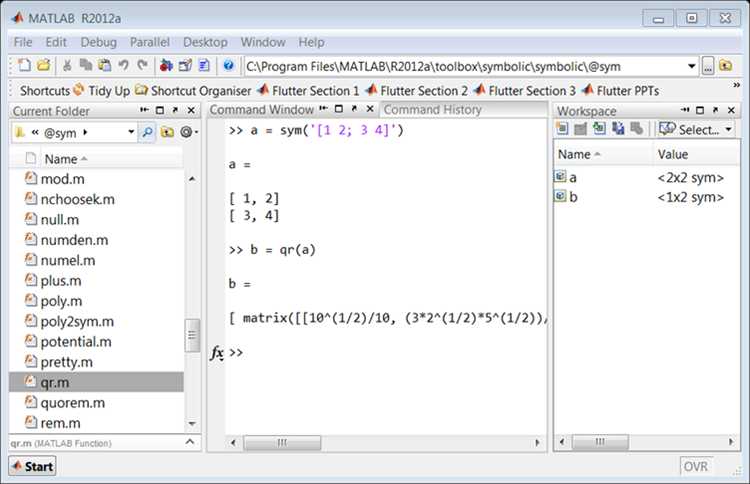
Task: Create new variable in Workspace toolbar
Action: pos(562,129)
